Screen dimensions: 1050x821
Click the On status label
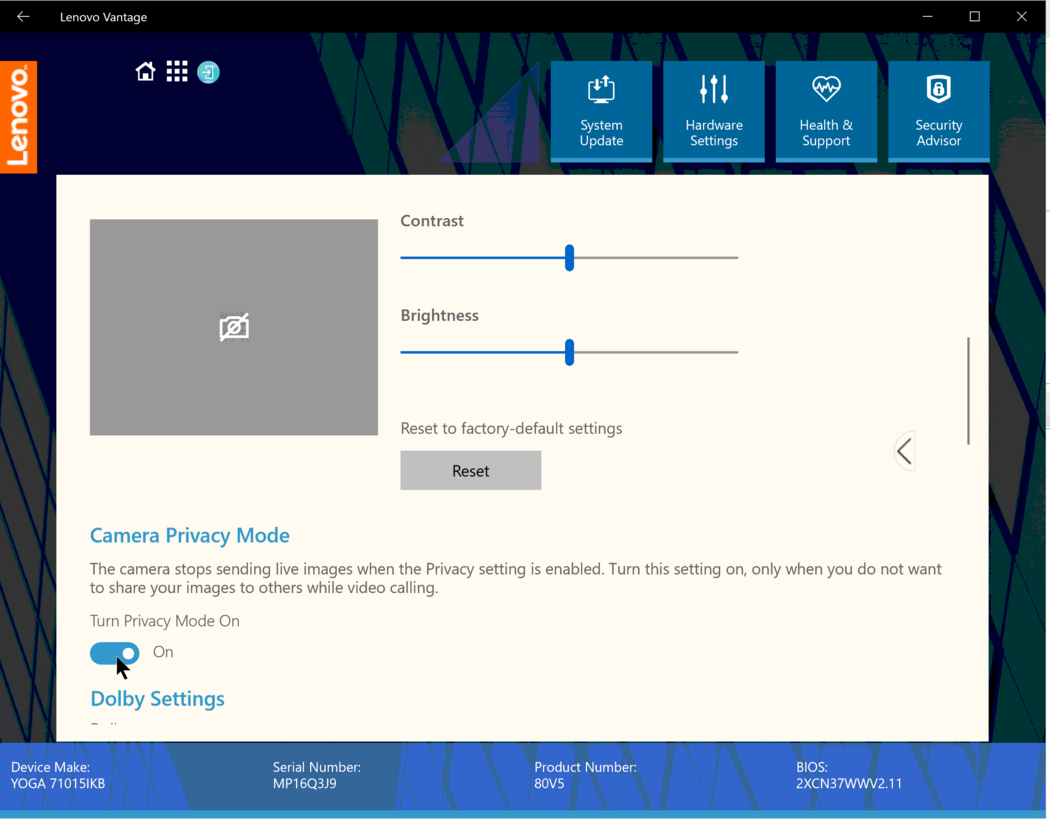click(163, 652)
